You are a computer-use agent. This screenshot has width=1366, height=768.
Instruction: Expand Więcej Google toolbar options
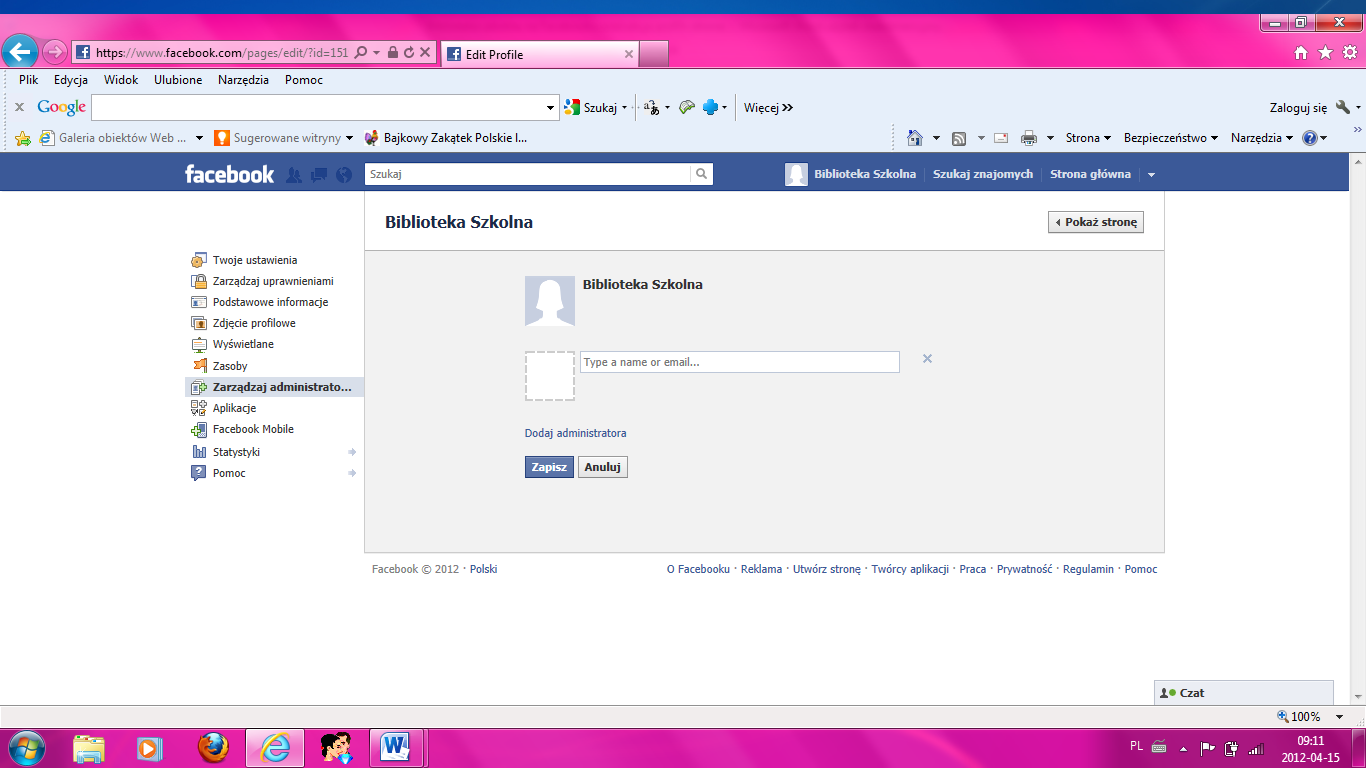(x=768, y=107)
